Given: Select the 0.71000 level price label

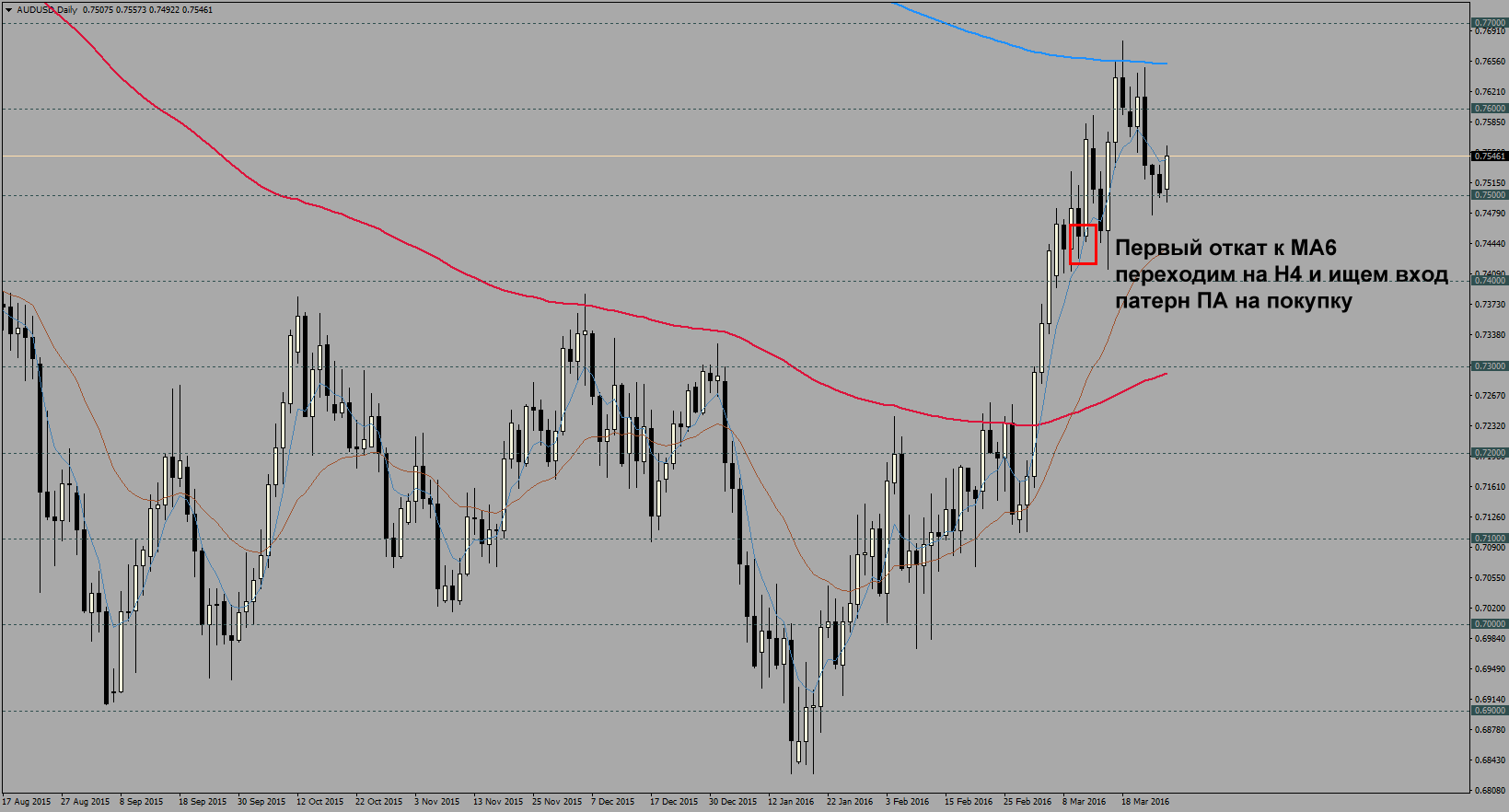Looking at the screenshot, I should coord(1490,539).
